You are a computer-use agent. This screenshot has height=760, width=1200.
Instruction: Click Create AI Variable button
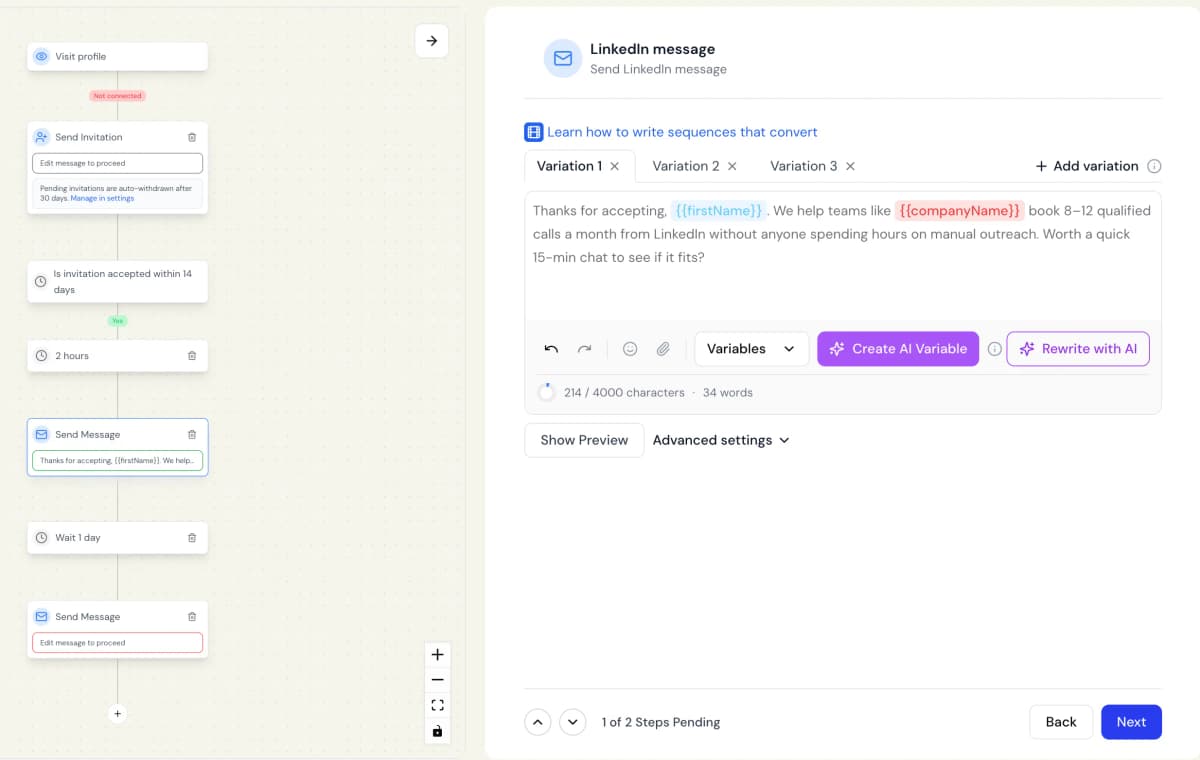(x=898, y=349)
